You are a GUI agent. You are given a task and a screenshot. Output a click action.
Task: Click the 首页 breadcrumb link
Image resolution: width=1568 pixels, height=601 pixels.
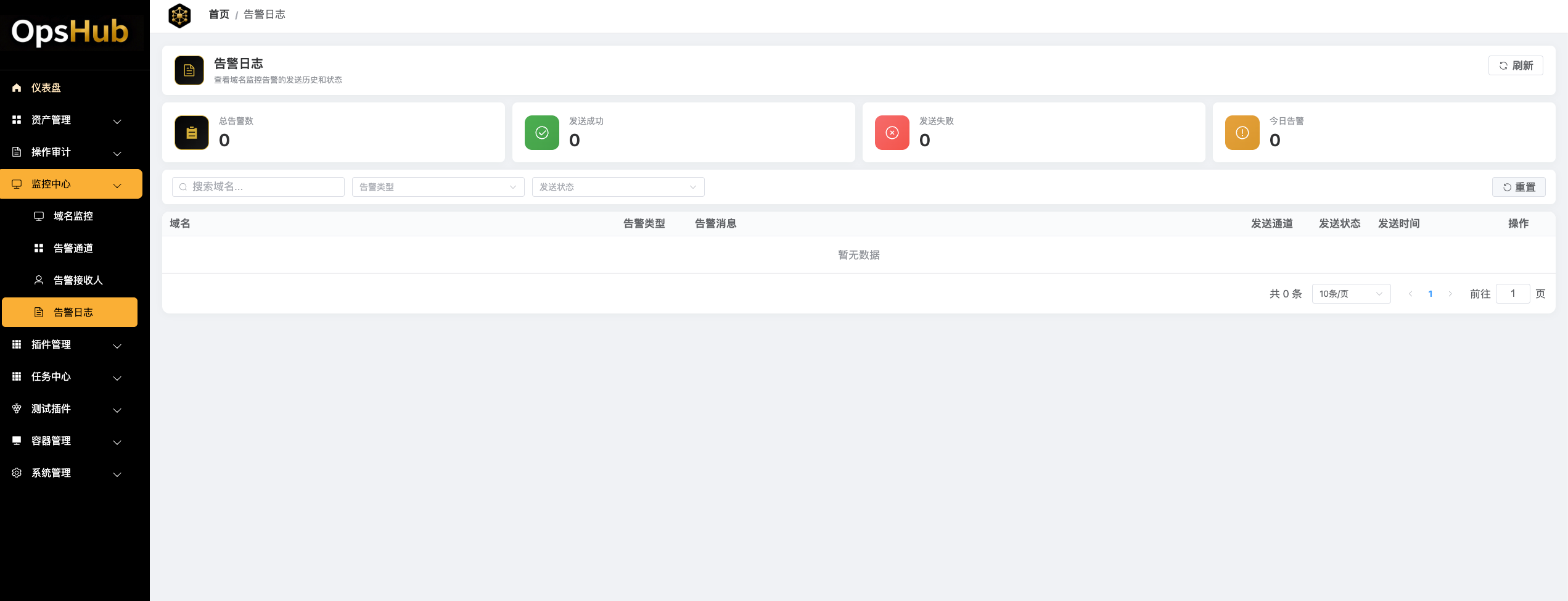click(219, 14)
